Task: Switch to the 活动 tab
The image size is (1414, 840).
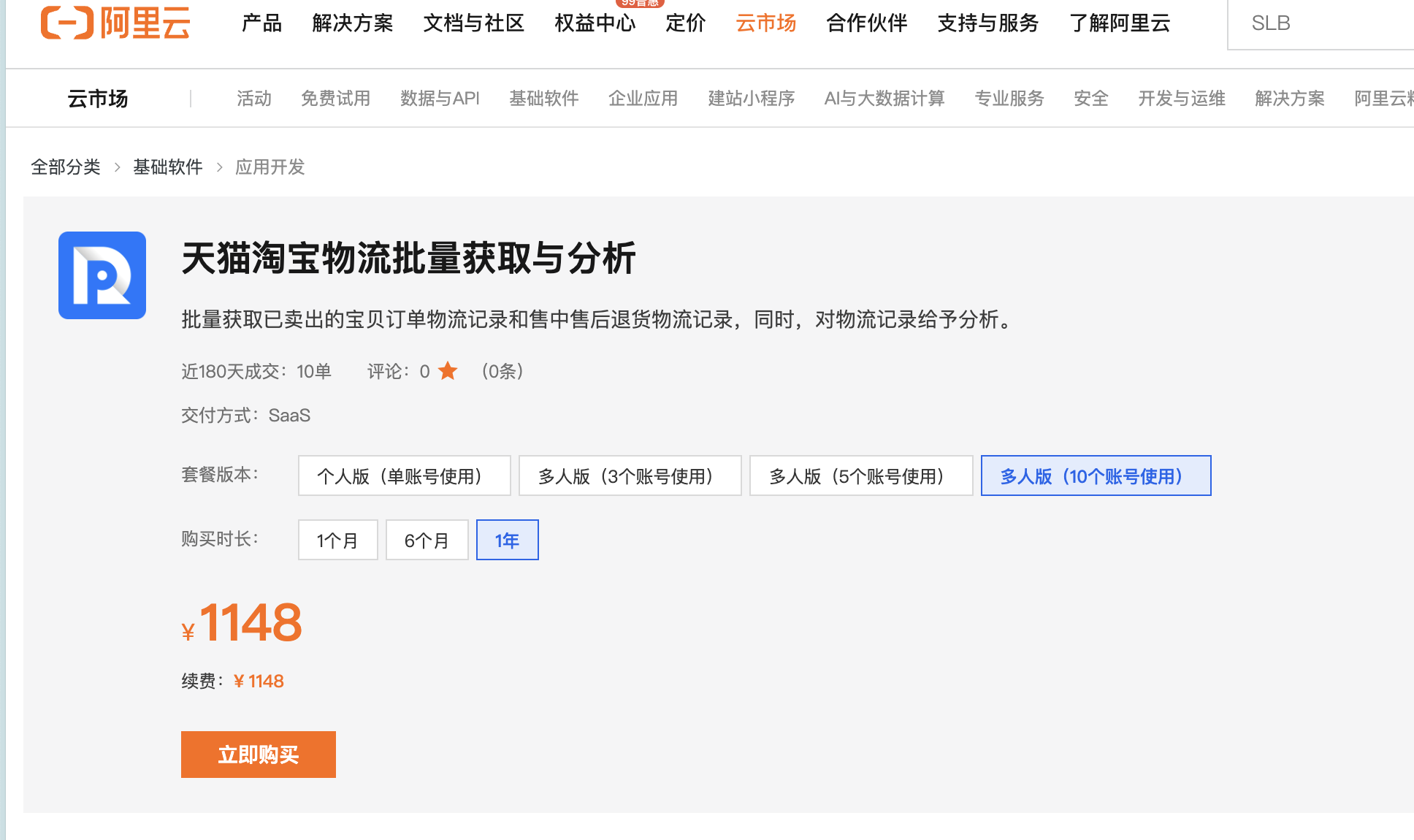Action: (x=254, y=99)
